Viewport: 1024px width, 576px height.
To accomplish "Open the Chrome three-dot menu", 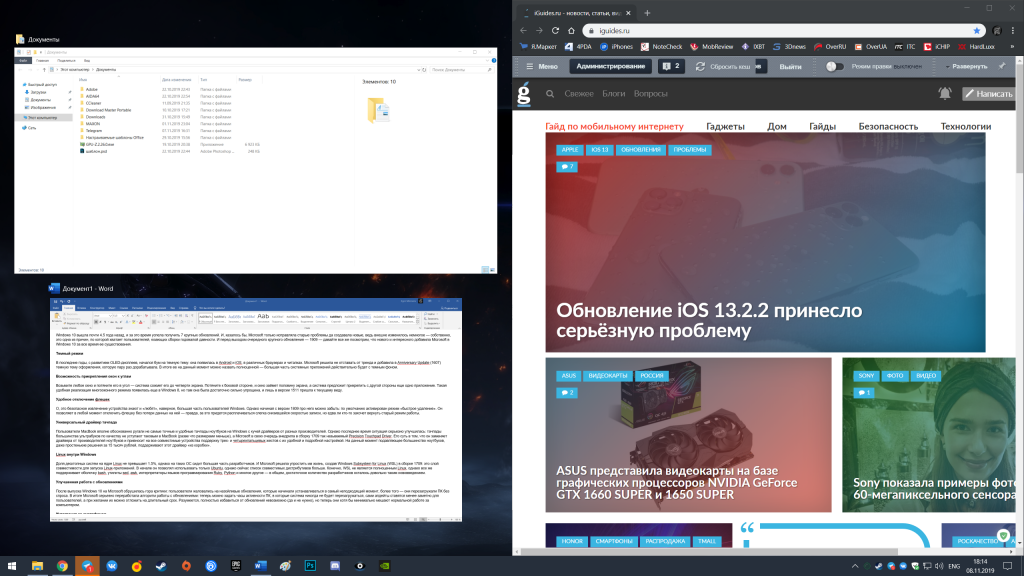I will [x=1013, y=31].
